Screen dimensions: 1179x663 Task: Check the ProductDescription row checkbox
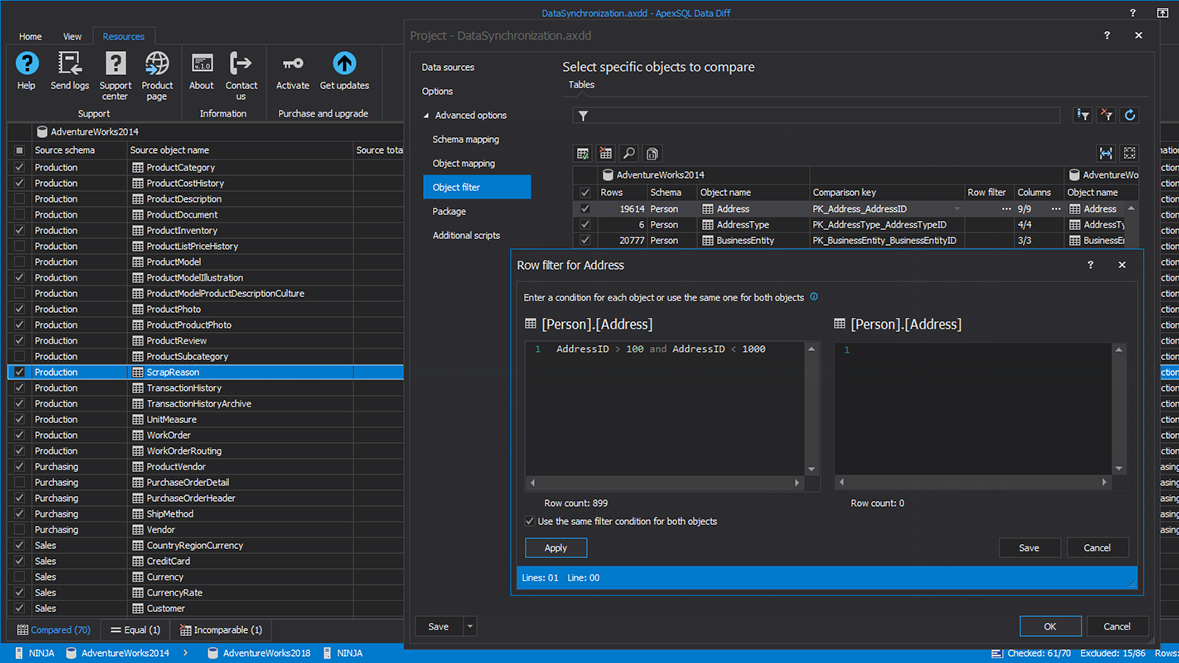coord(20,199)
